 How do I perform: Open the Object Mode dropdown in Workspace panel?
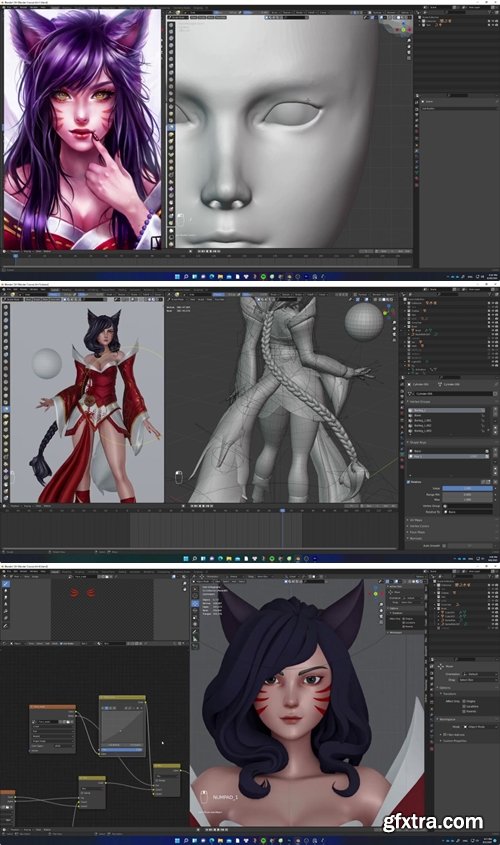coord(480,726)
